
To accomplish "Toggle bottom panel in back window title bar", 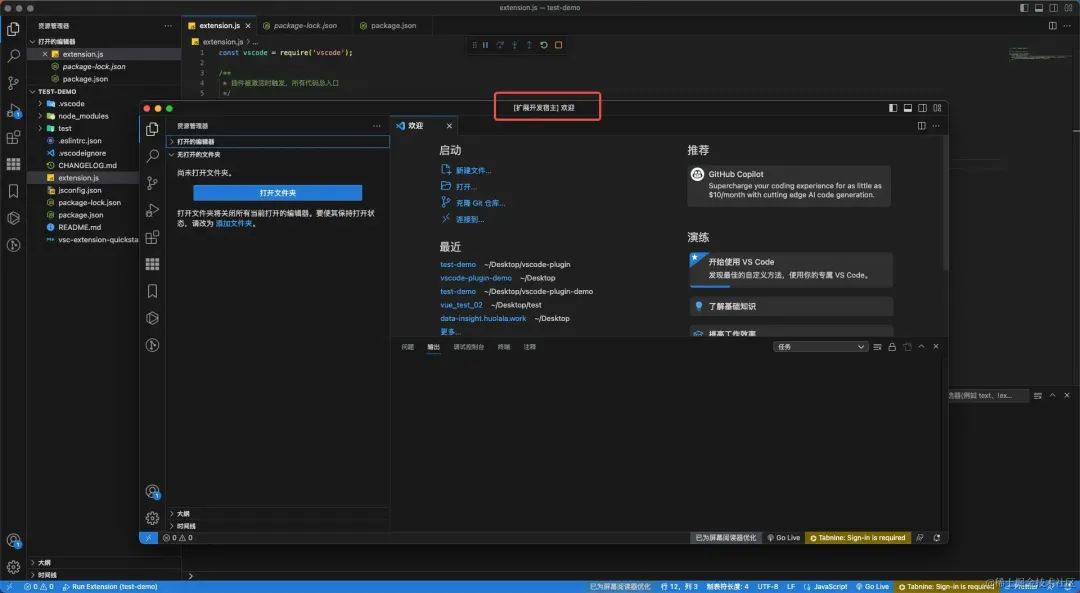I will [1039, 8].
